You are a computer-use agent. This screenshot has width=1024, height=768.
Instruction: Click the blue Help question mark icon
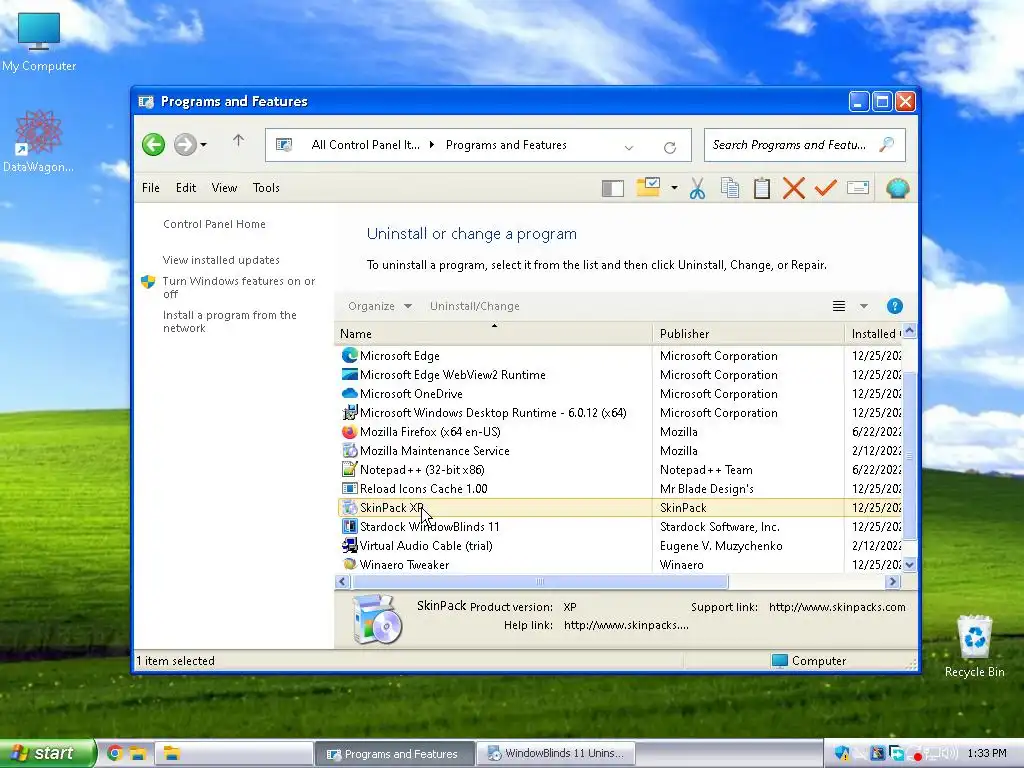tap(895, 306)
